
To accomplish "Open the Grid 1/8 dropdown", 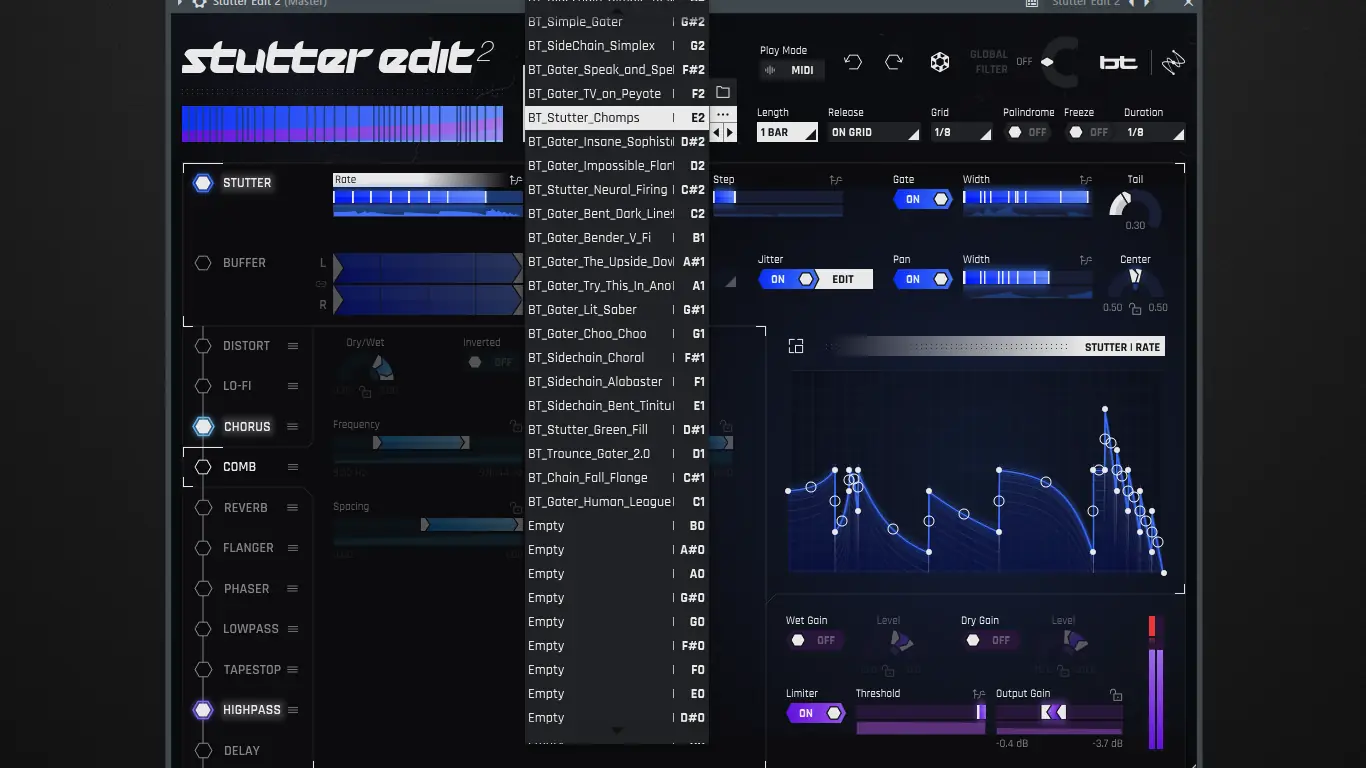I will [x=962, y=132].
